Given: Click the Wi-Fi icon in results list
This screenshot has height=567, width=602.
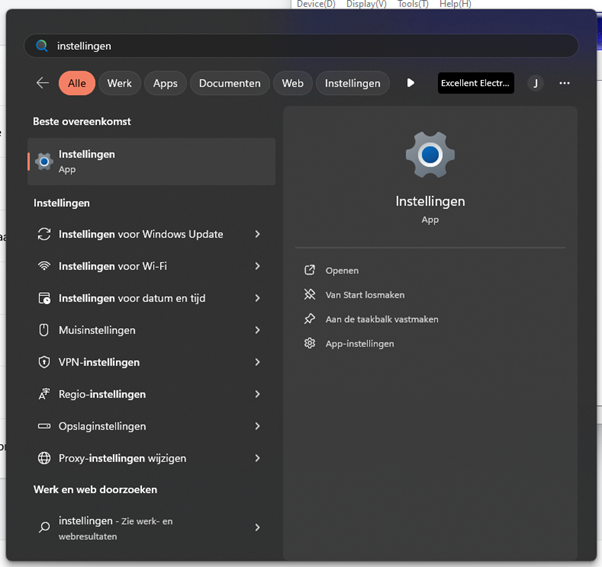Looking at the screenshot, I should point(44,266).
